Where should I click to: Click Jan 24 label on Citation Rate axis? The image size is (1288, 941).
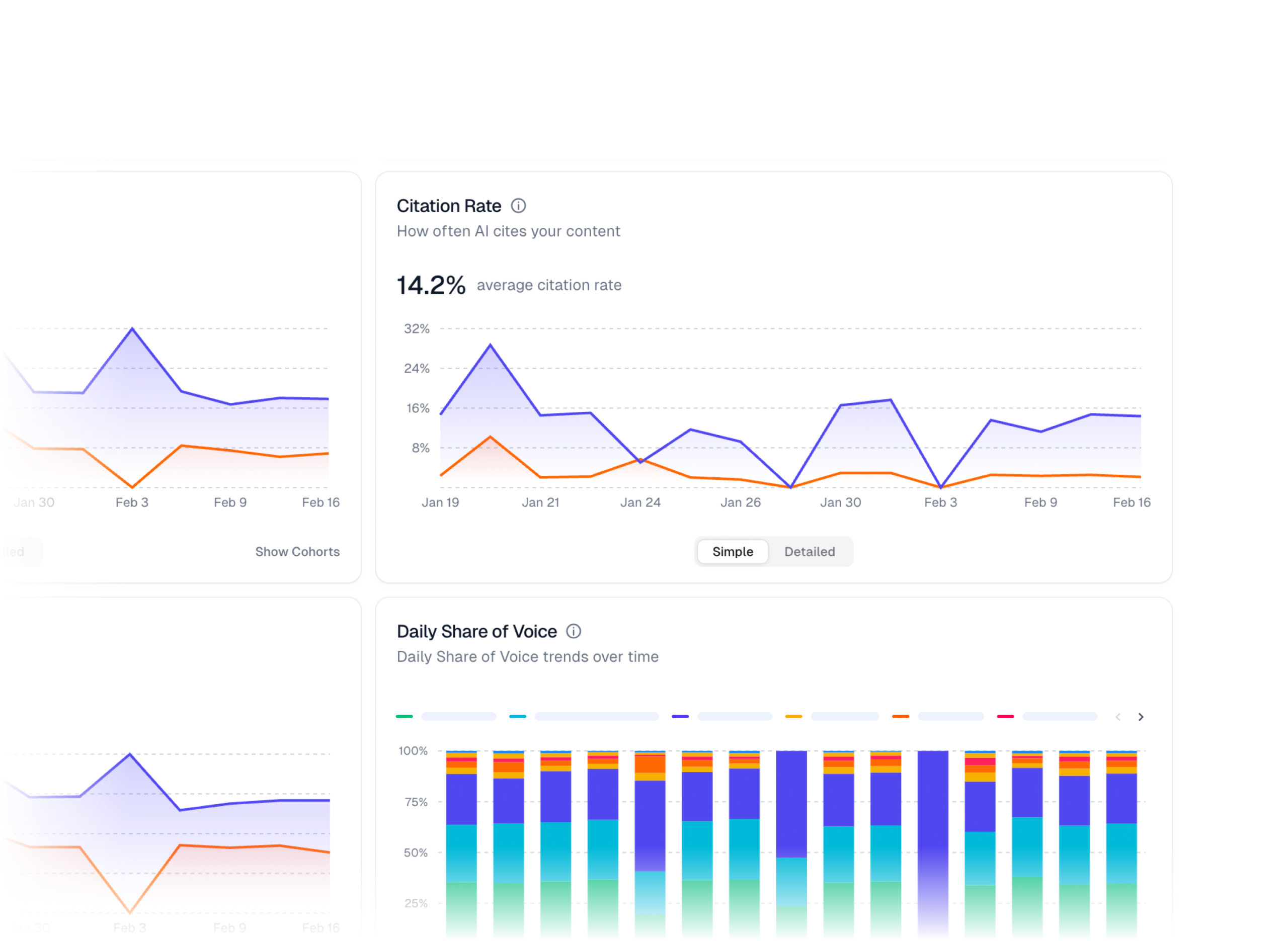tap(642, 503)
